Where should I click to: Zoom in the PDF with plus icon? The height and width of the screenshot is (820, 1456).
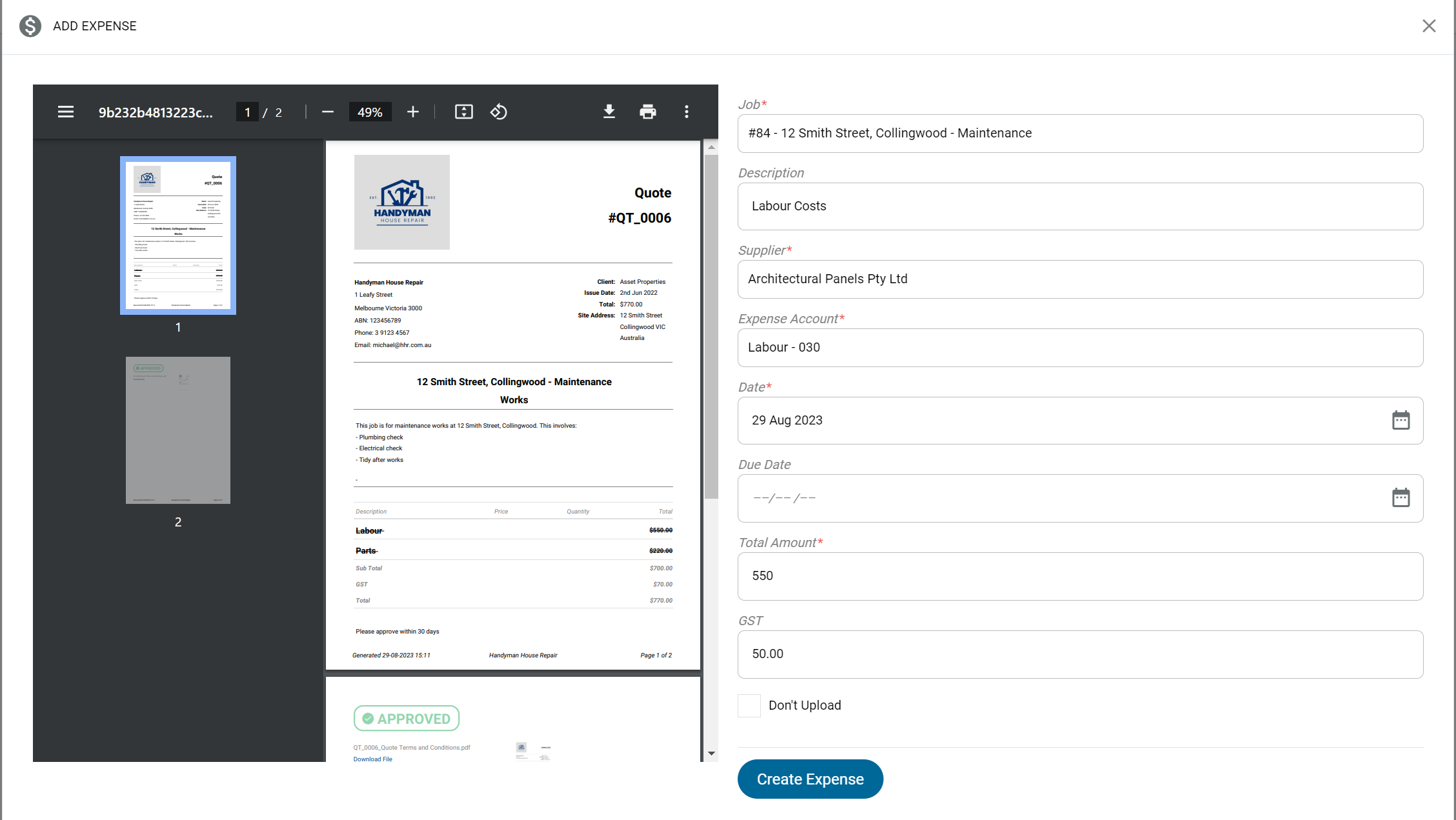(x=413, y=112)
